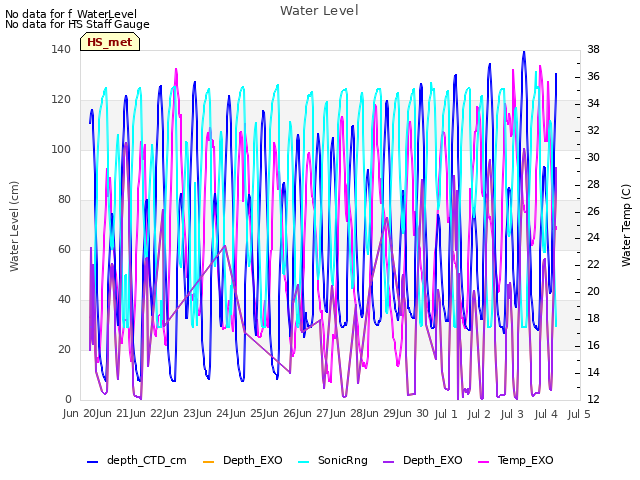The height and width of the screenshot is (480, 640).
Task: Click the blue depth_CTD_cm legend swatch
Action: [x=93, y=462]
